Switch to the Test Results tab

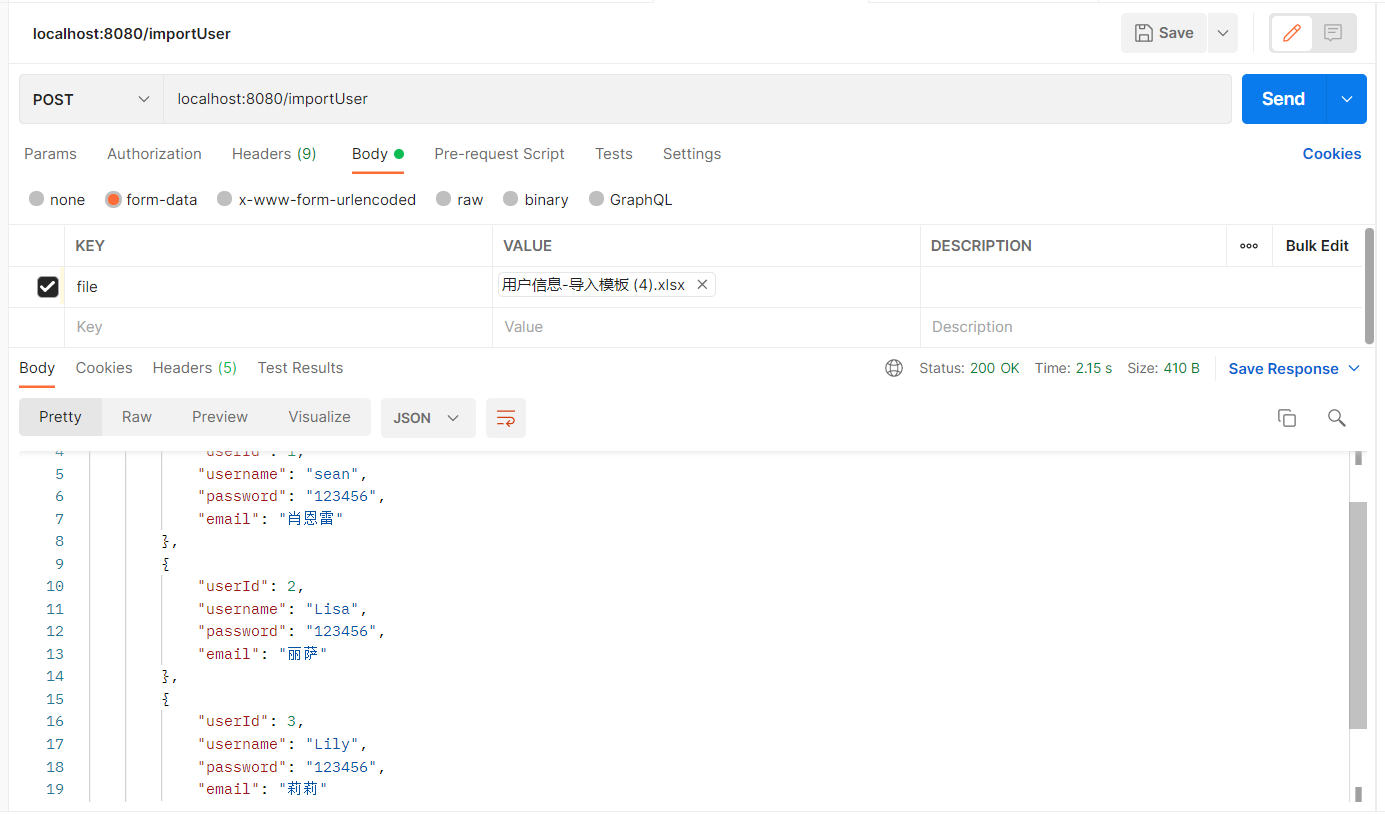(300, 368)
